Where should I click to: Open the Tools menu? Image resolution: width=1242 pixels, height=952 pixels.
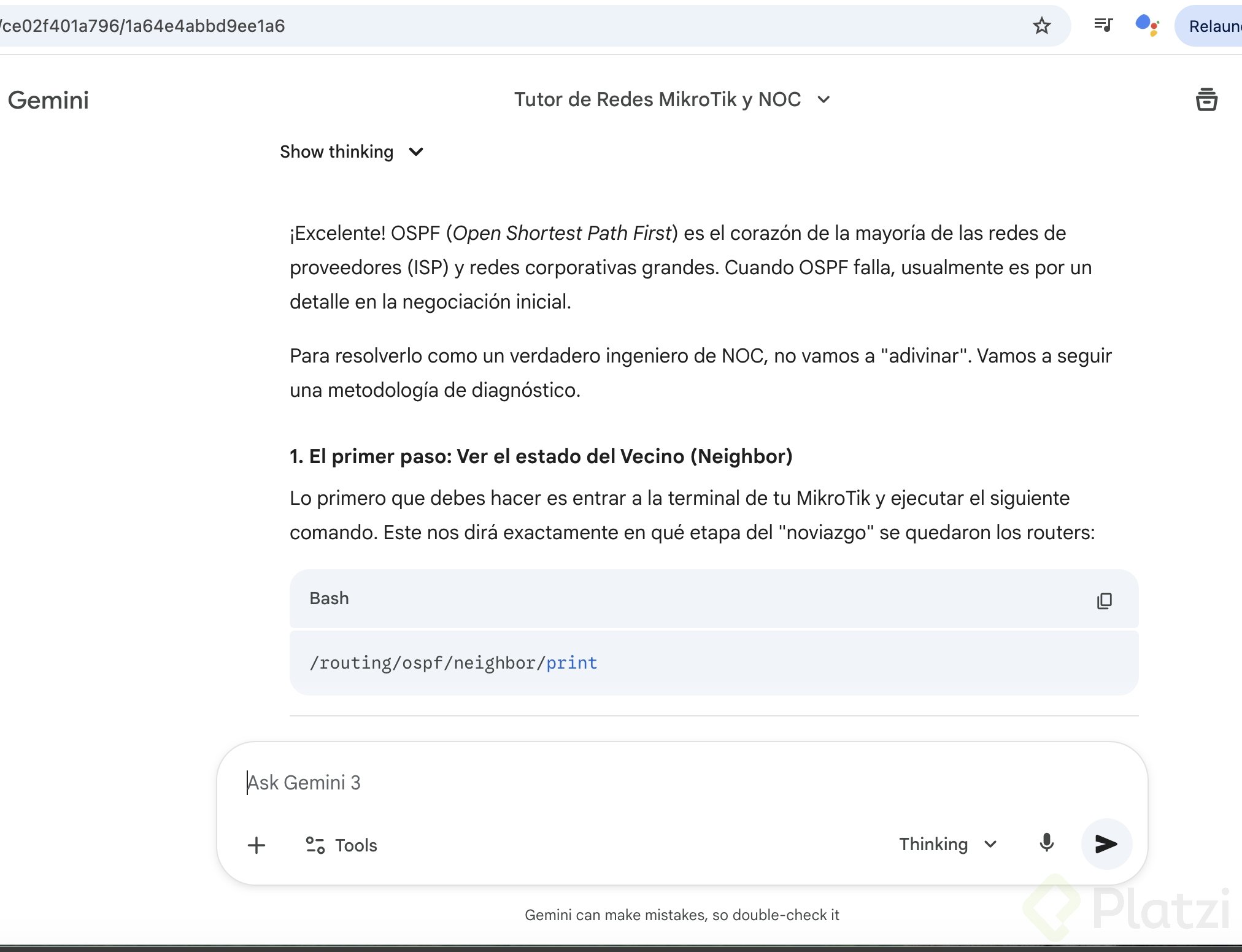tap(342, 845)
